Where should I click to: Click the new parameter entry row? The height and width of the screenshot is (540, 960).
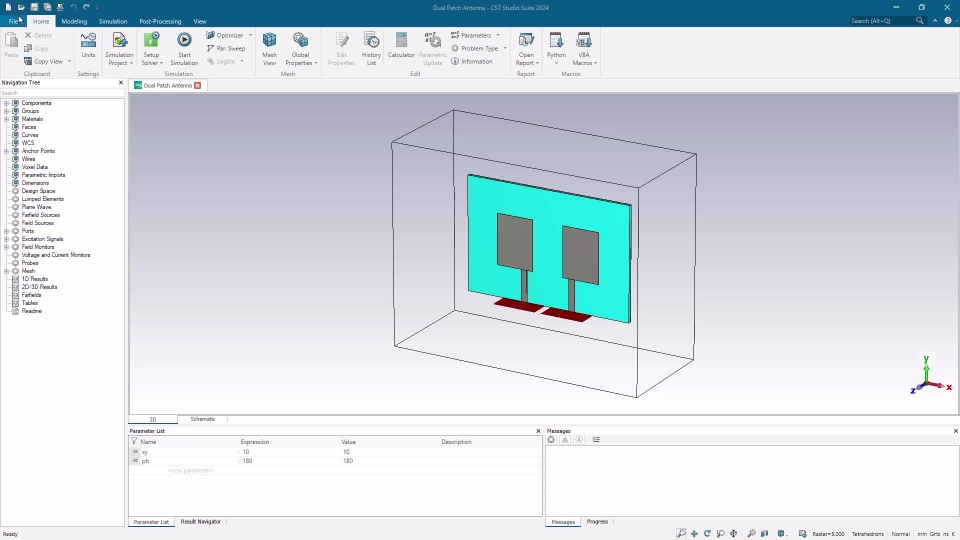(x=335, y=470)
